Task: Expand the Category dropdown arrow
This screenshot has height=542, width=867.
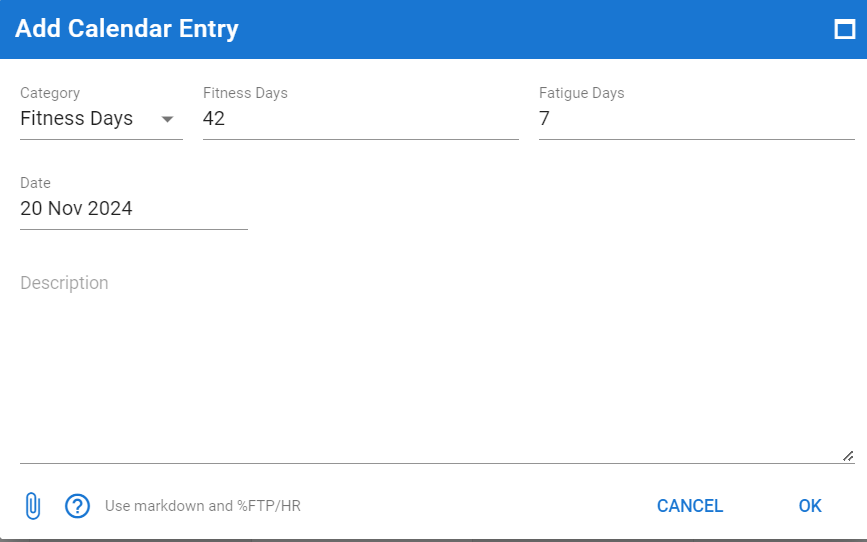Action: click(x=167, y=119)
